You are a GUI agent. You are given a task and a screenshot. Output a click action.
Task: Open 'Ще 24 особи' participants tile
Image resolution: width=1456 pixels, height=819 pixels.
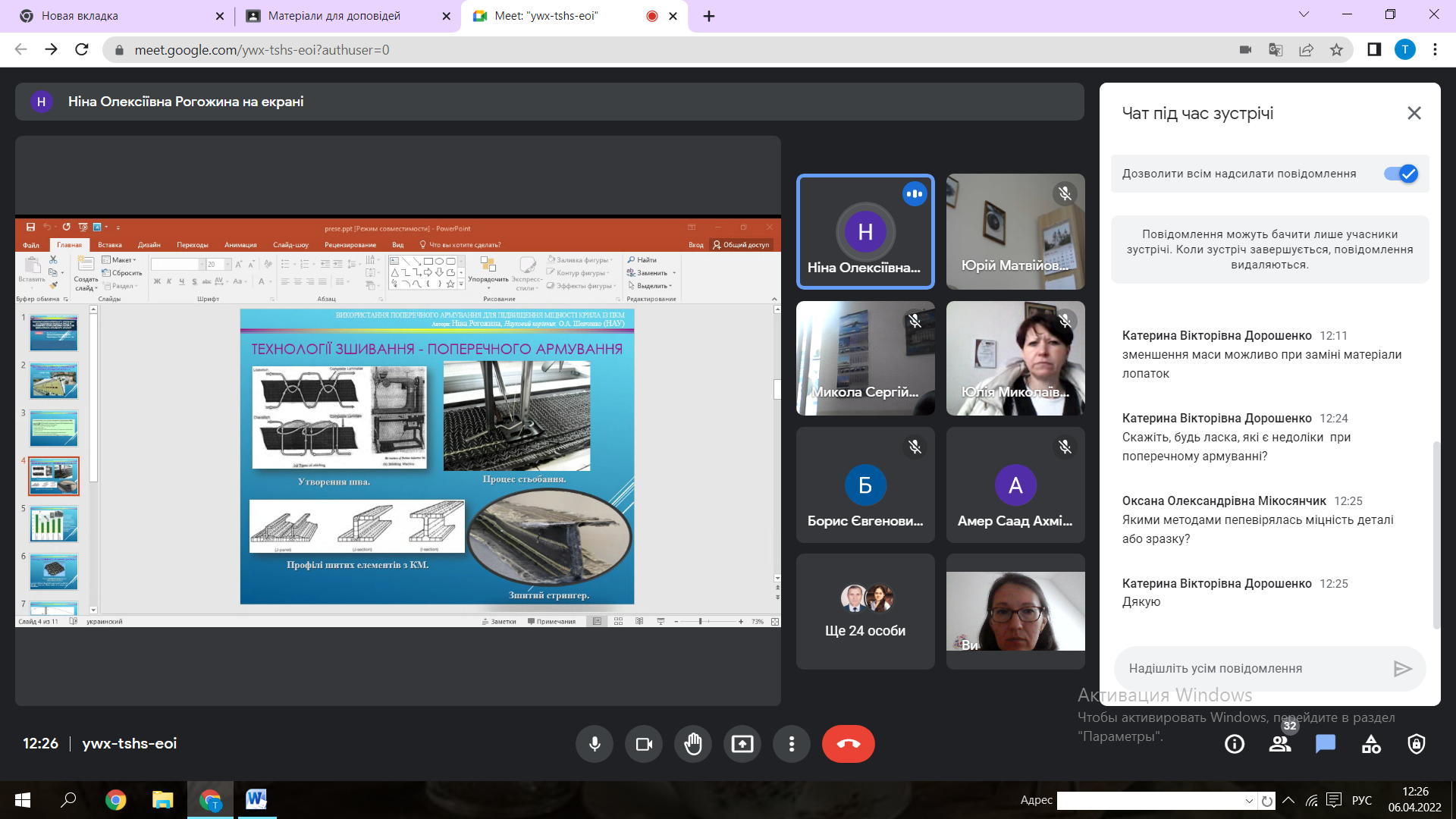click(x=865, y=611)
